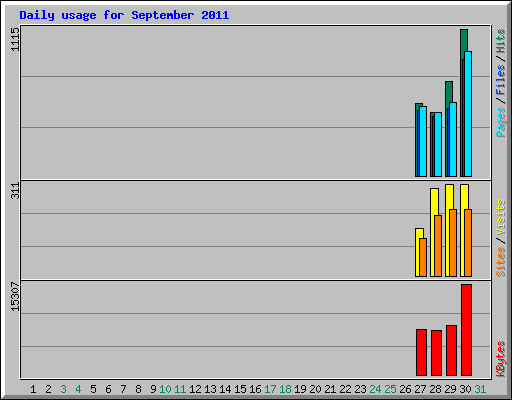Click the cyan Pages bar for day 29
Viewport: 512px width, 400px height.
[453, 139]
